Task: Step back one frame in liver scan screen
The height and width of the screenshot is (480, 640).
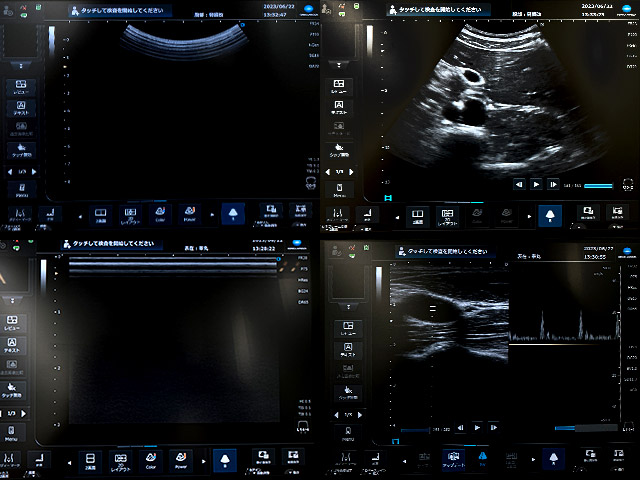Action: click(x=519, y=184)
